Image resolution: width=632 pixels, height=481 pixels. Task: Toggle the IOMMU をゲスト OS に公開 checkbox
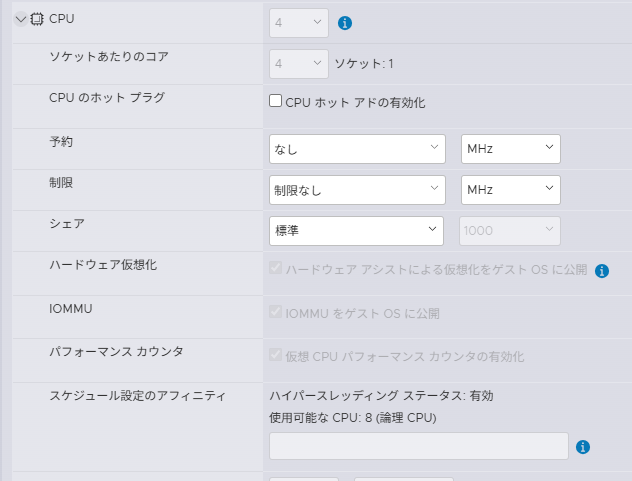pyautogui.click(x=276, y=313)
